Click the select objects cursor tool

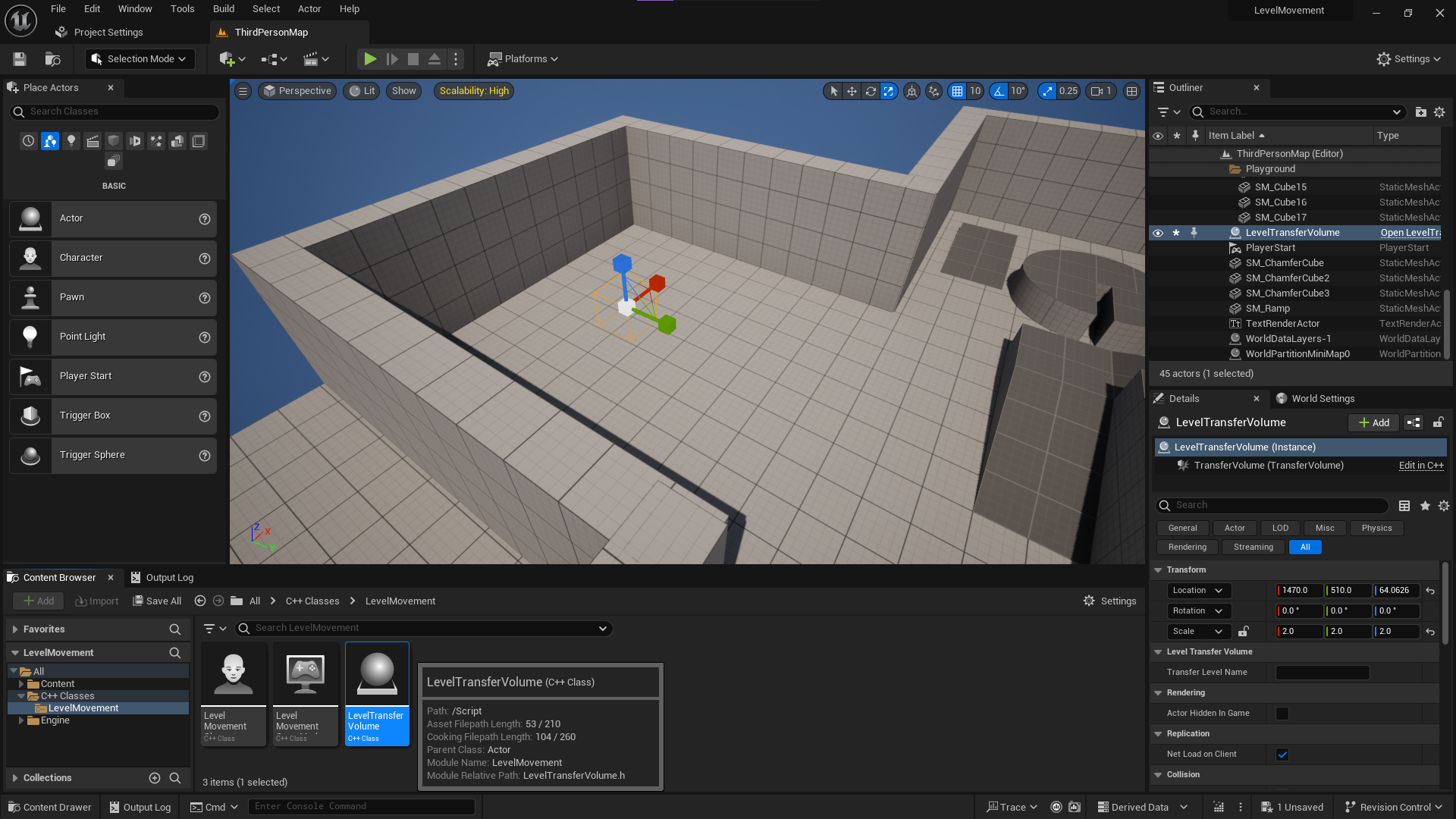click(x=833, y=91)
